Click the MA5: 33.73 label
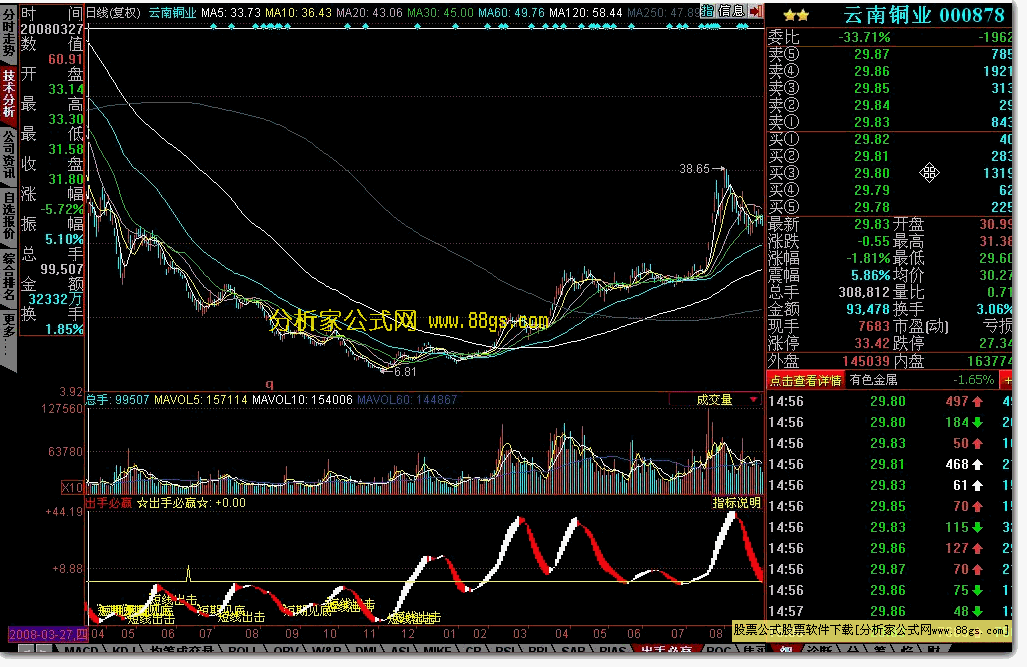 (231, 12)
